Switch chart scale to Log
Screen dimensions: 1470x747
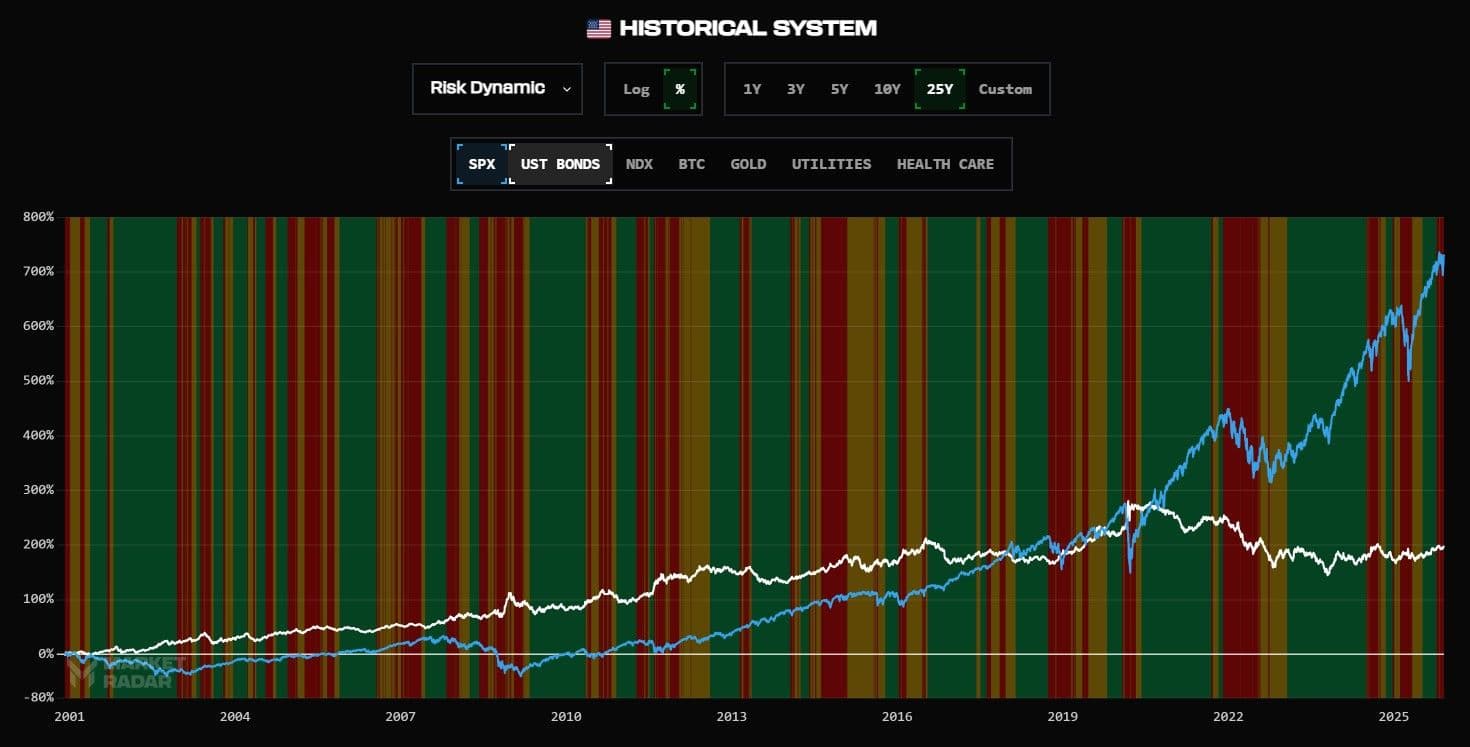(636, 89)
